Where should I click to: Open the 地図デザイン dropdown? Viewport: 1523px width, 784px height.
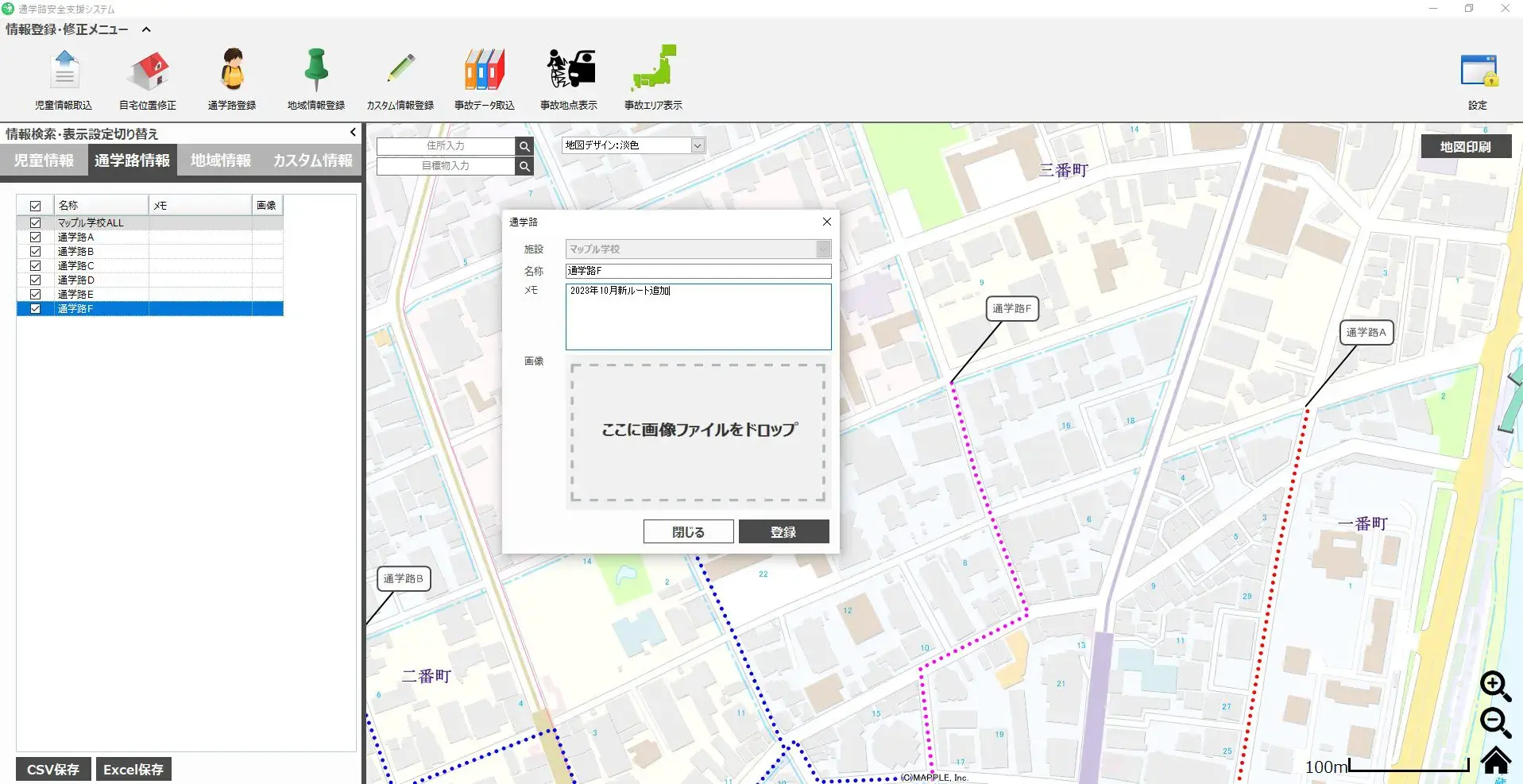click(697, 145)
